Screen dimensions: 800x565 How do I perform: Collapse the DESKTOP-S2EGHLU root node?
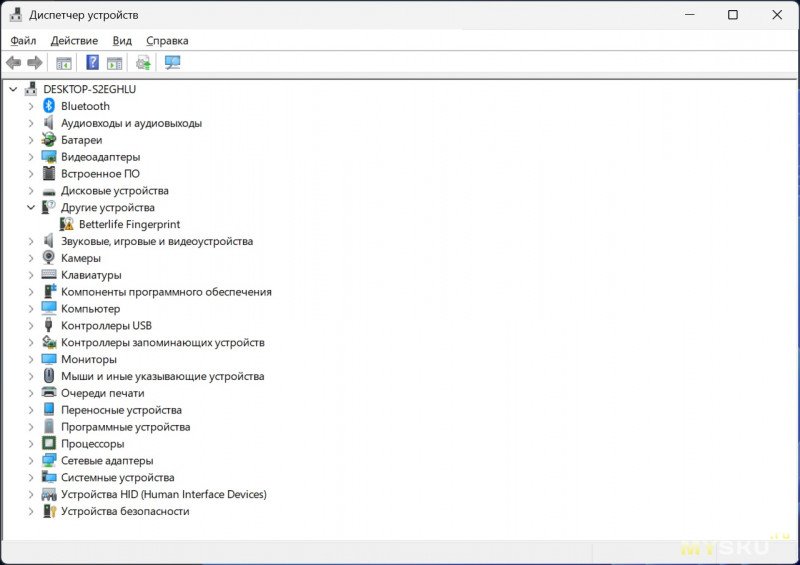click(x=13, y=89)
